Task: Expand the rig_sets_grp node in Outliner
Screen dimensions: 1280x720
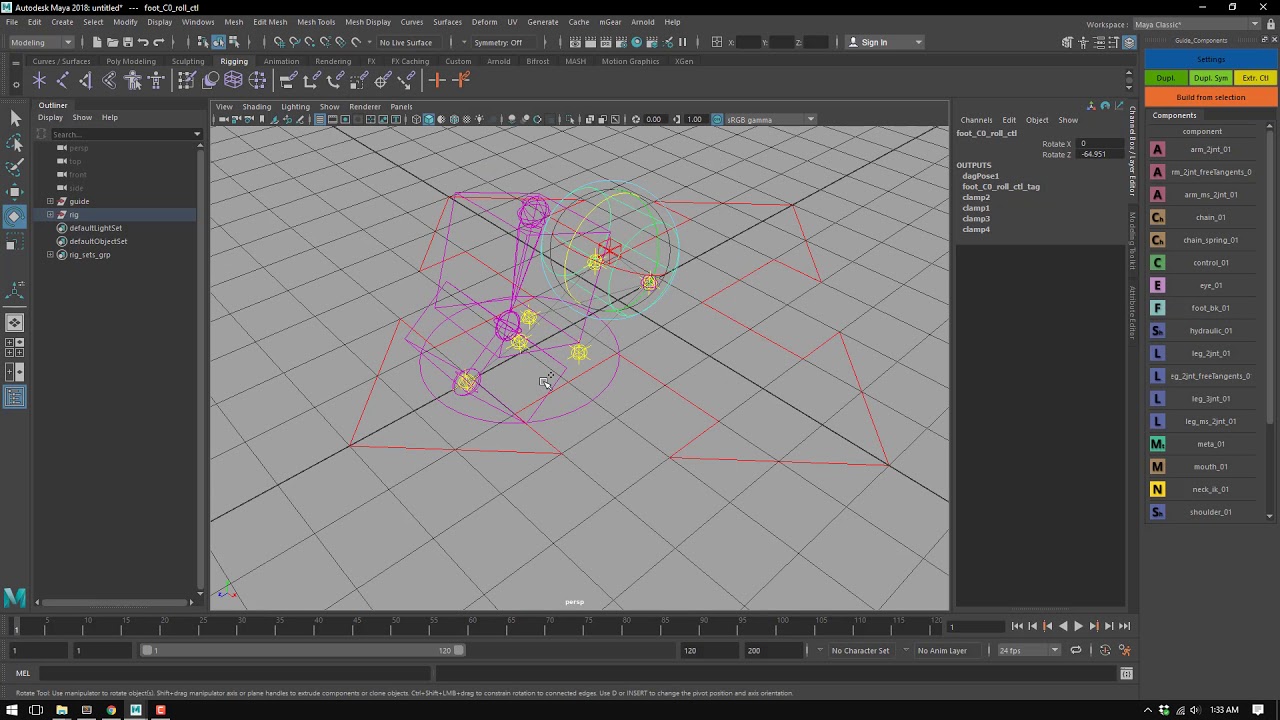Action: [x=50, y=255]
